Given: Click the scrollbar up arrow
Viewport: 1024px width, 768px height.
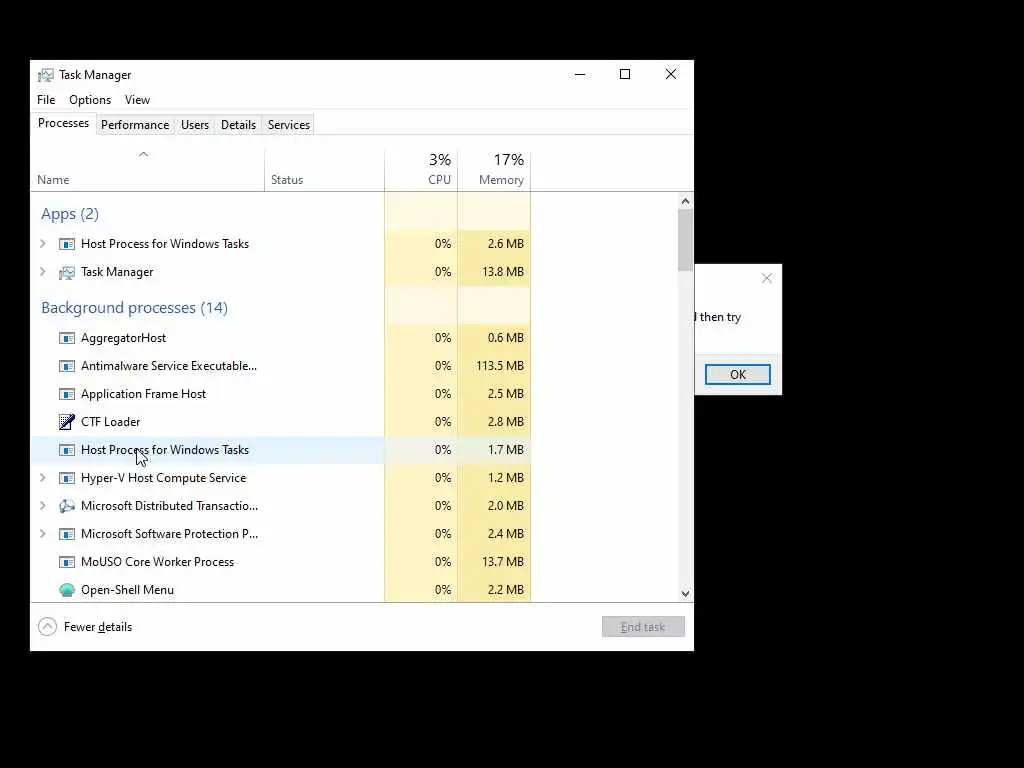Looking at the screenshot, I should [x=685, y=201].
